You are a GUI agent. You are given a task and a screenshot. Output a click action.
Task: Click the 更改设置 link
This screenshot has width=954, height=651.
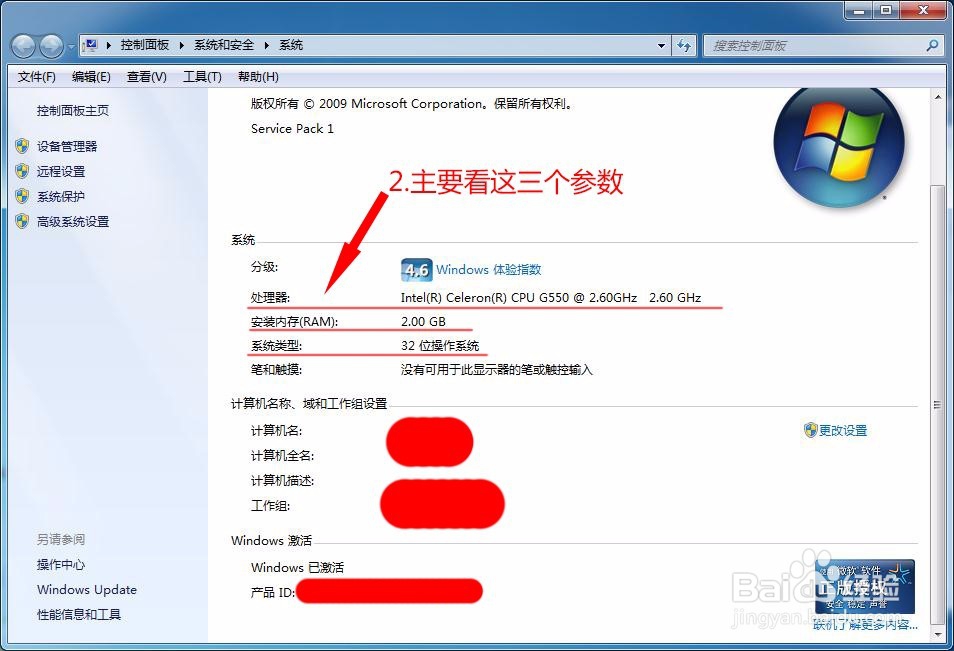pyautogui.click(x=843, y=431)
